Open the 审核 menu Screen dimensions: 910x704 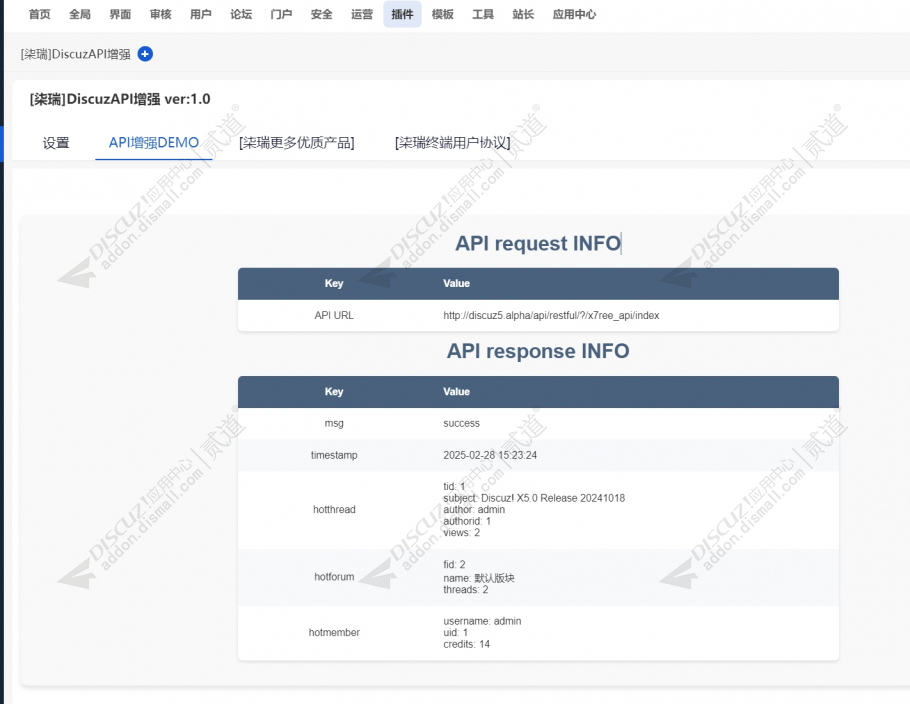161,14
